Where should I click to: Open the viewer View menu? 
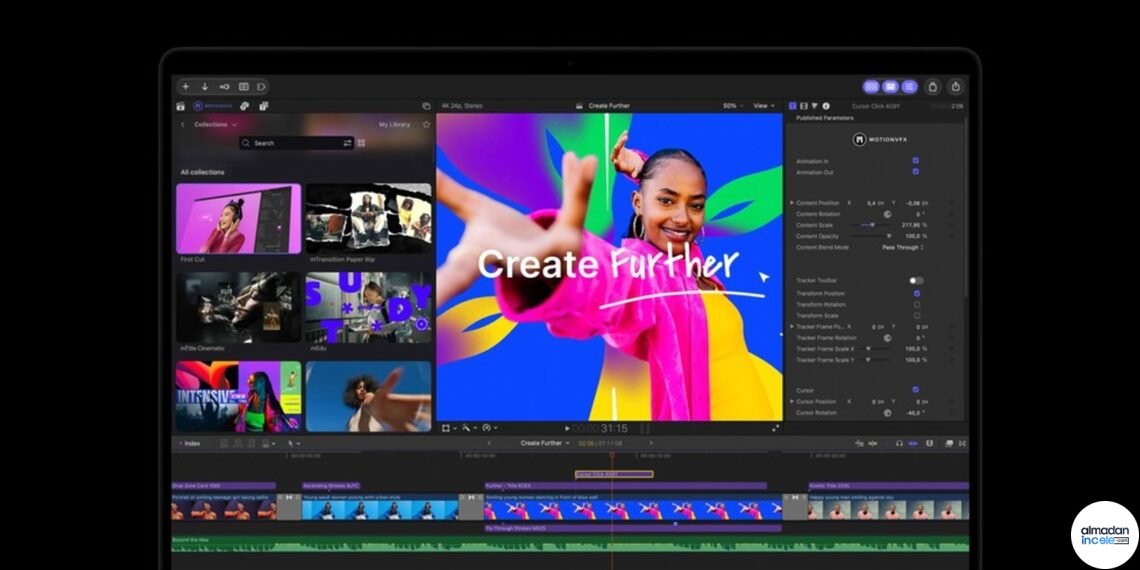point(763,106)
